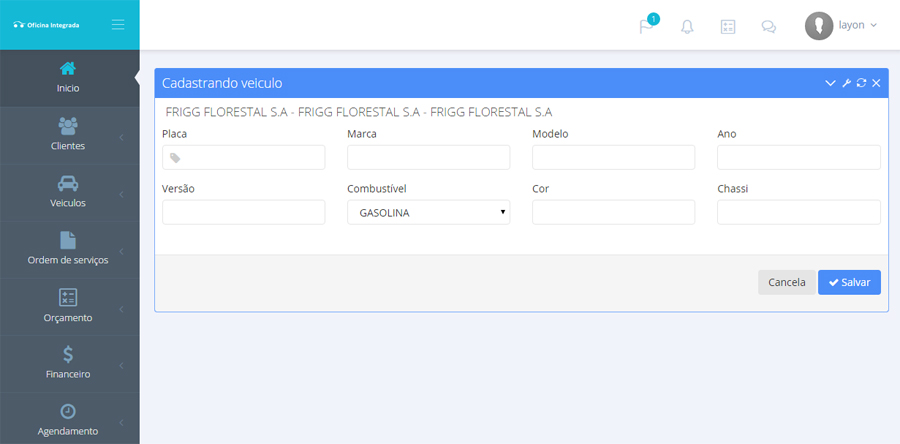Image resolution: width=900 pixels, height=444 pixels.
Task: Toggle the hamburger sidebar menu
Action: coord(118,25)
